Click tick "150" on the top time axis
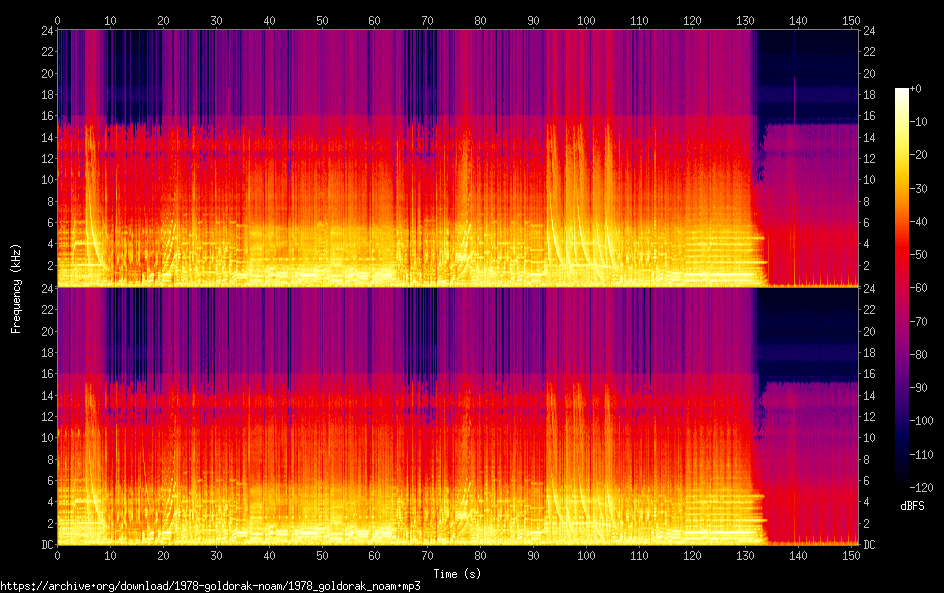 [x=851, y=21]
